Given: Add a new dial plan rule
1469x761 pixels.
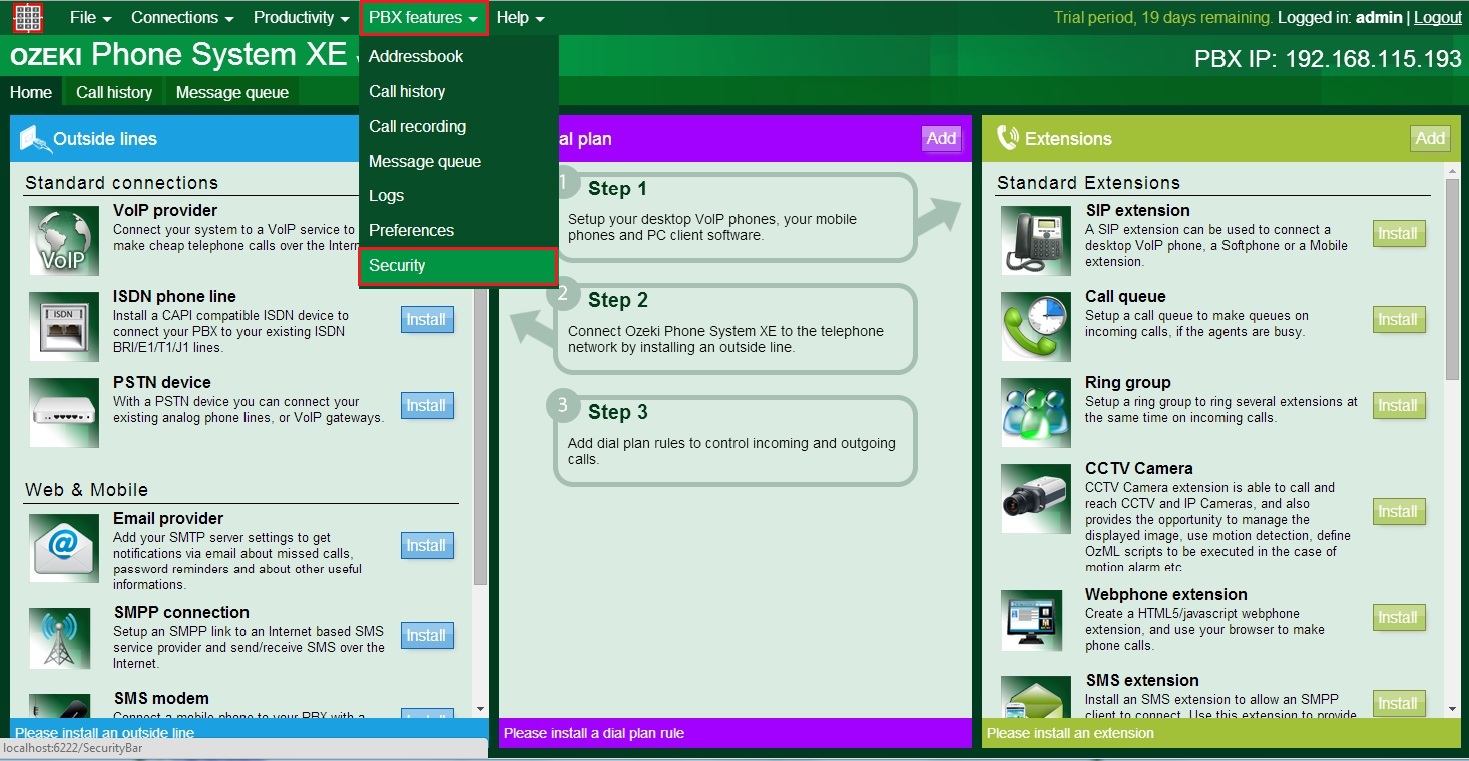Looking at the screenshot, I should point(941,139).
